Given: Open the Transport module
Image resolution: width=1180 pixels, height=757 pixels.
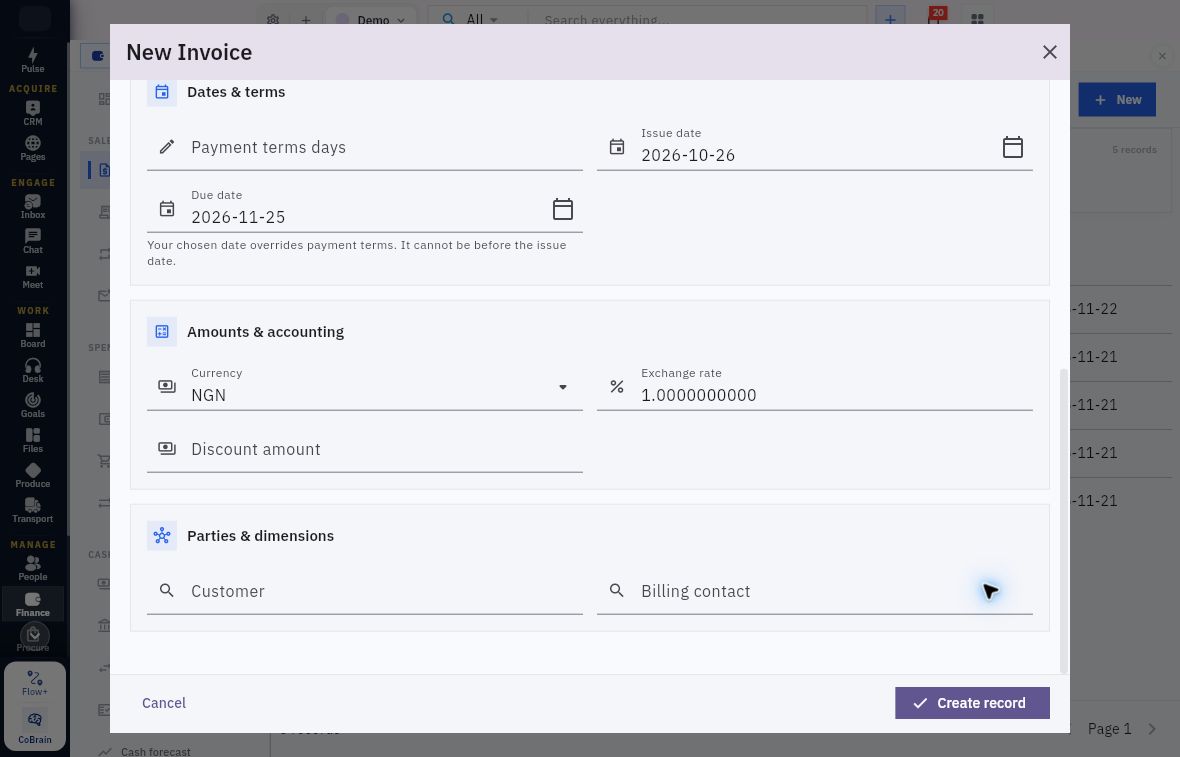Looking at the screenshot, I should coord(32,510).
